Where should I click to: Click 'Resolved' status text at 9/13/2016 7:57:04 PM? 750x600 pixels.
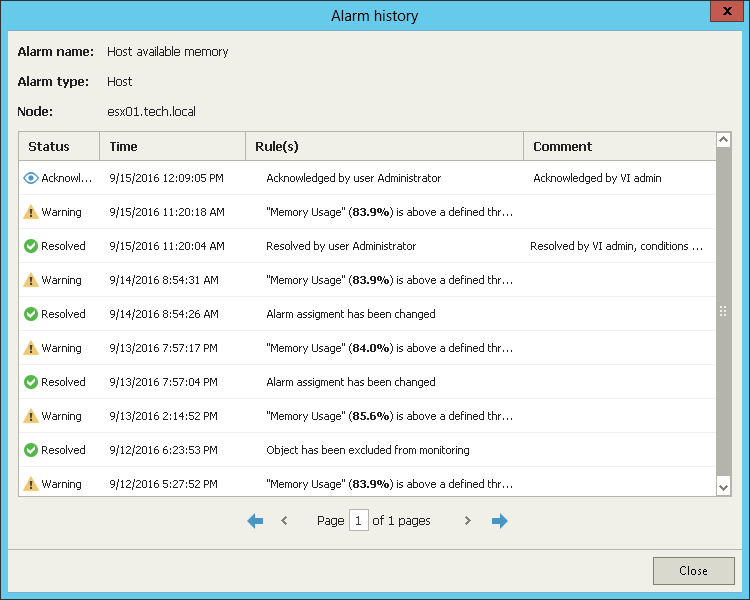coord(63,382)
